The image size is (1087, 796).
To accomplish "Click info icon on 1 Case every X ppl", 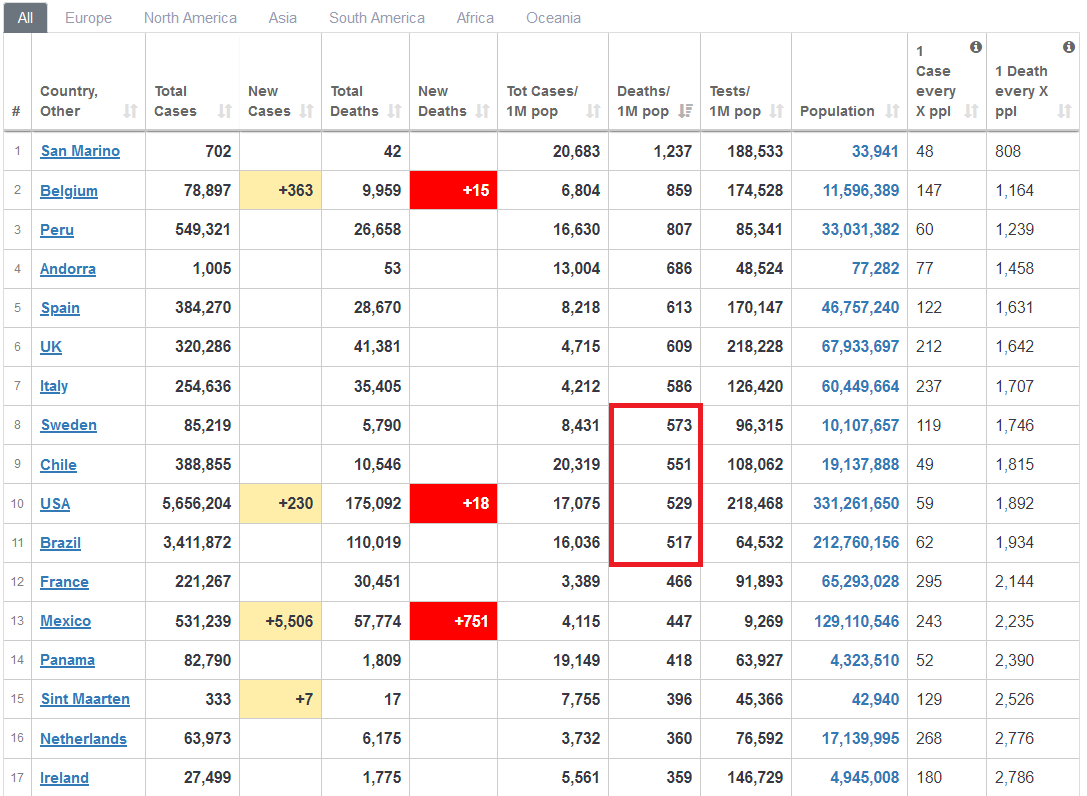I will tap(976, 47).
